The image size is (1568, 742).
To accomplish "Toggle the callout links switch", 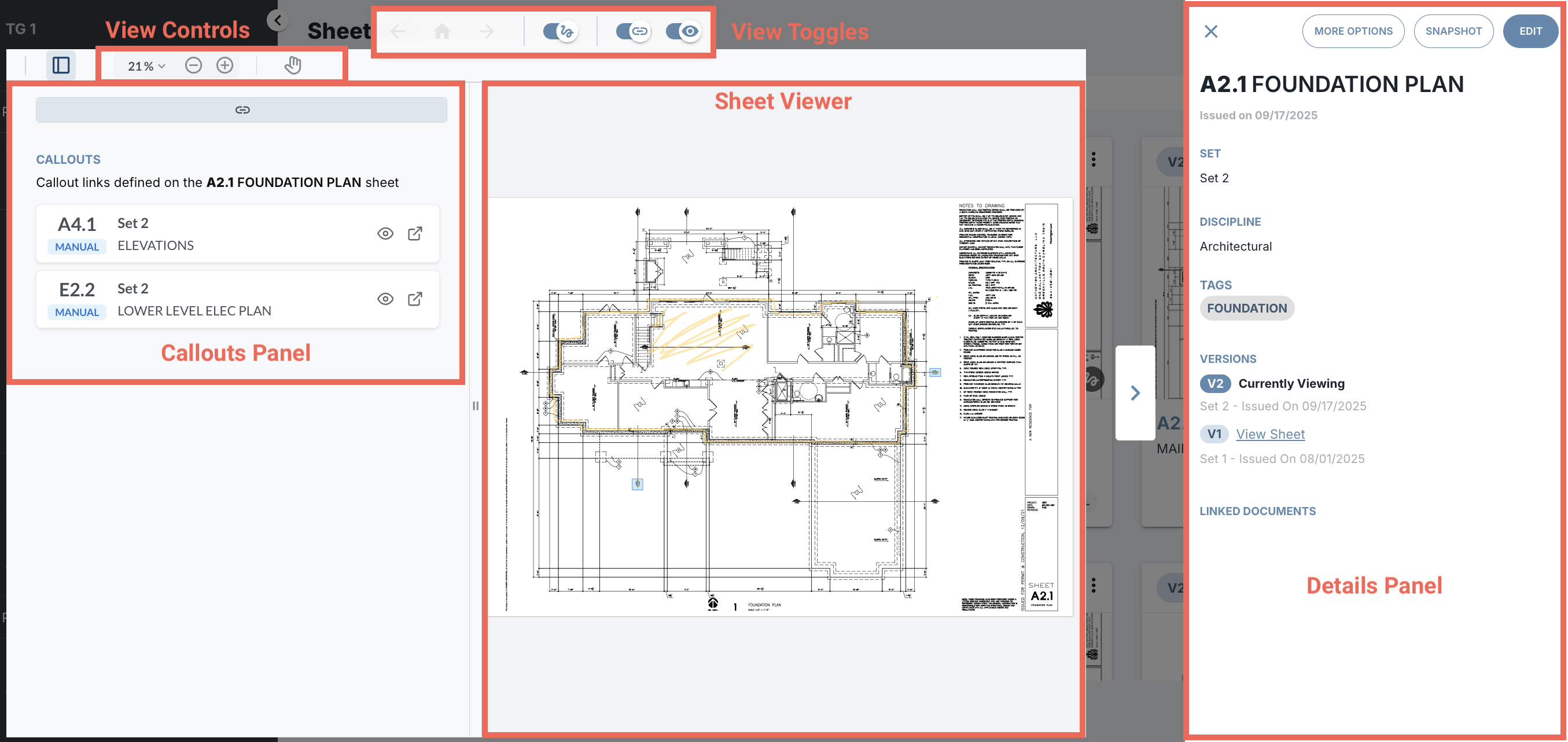I will (x=632, y=31).
